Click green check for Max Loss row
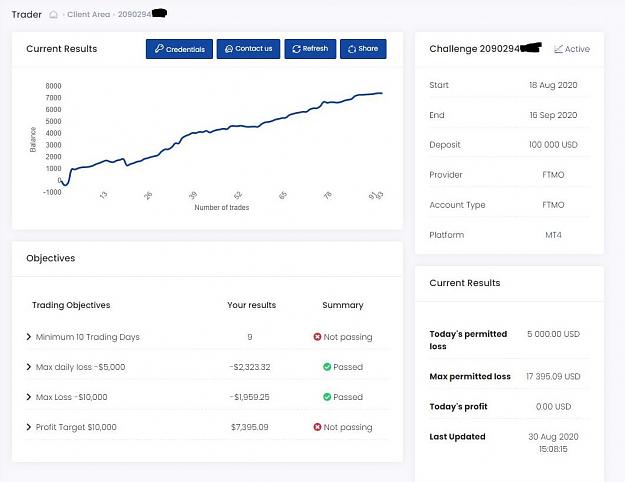 point(327,397)
